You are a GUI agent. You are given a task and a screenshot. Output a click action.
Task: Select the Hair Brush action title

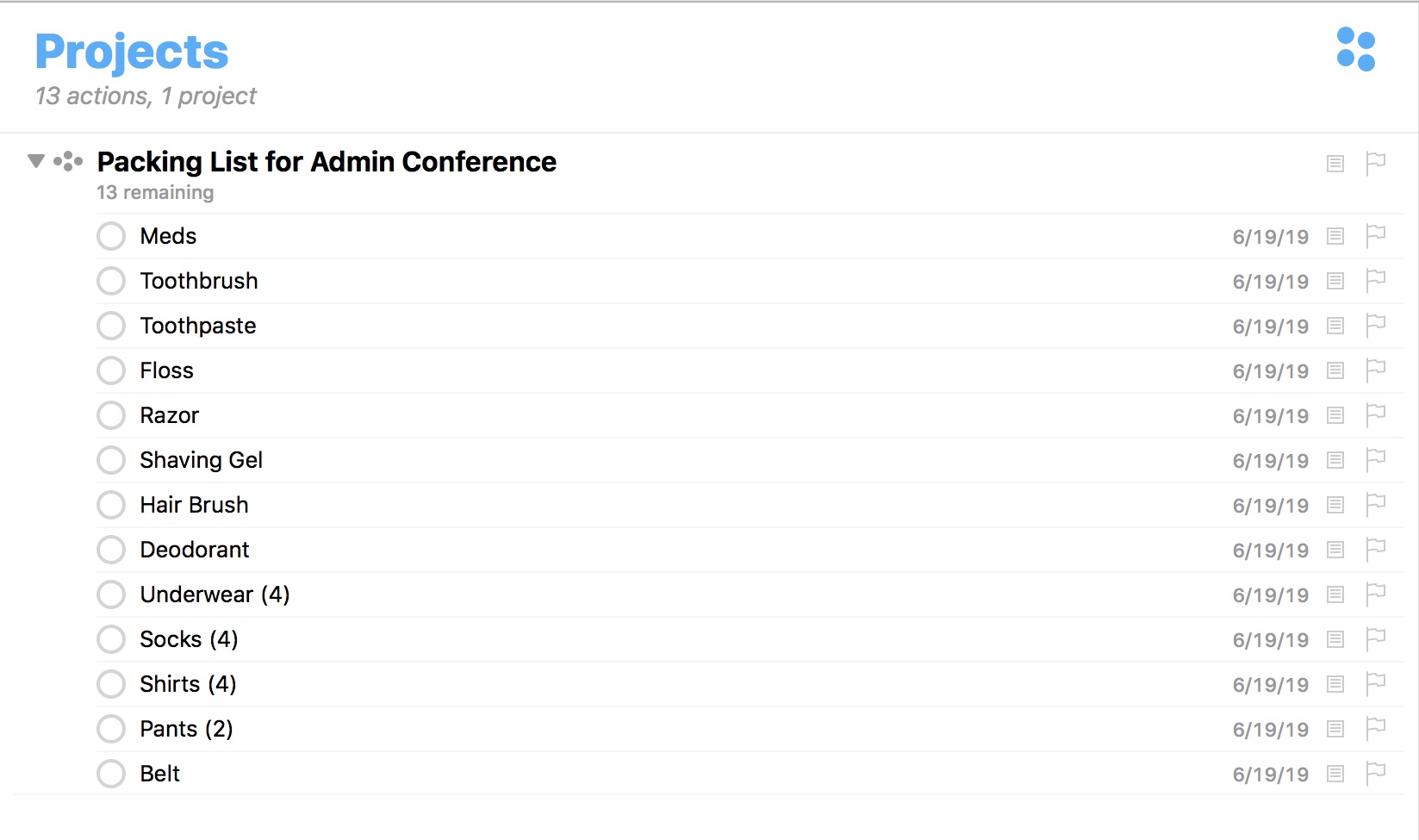pos(194,505)
